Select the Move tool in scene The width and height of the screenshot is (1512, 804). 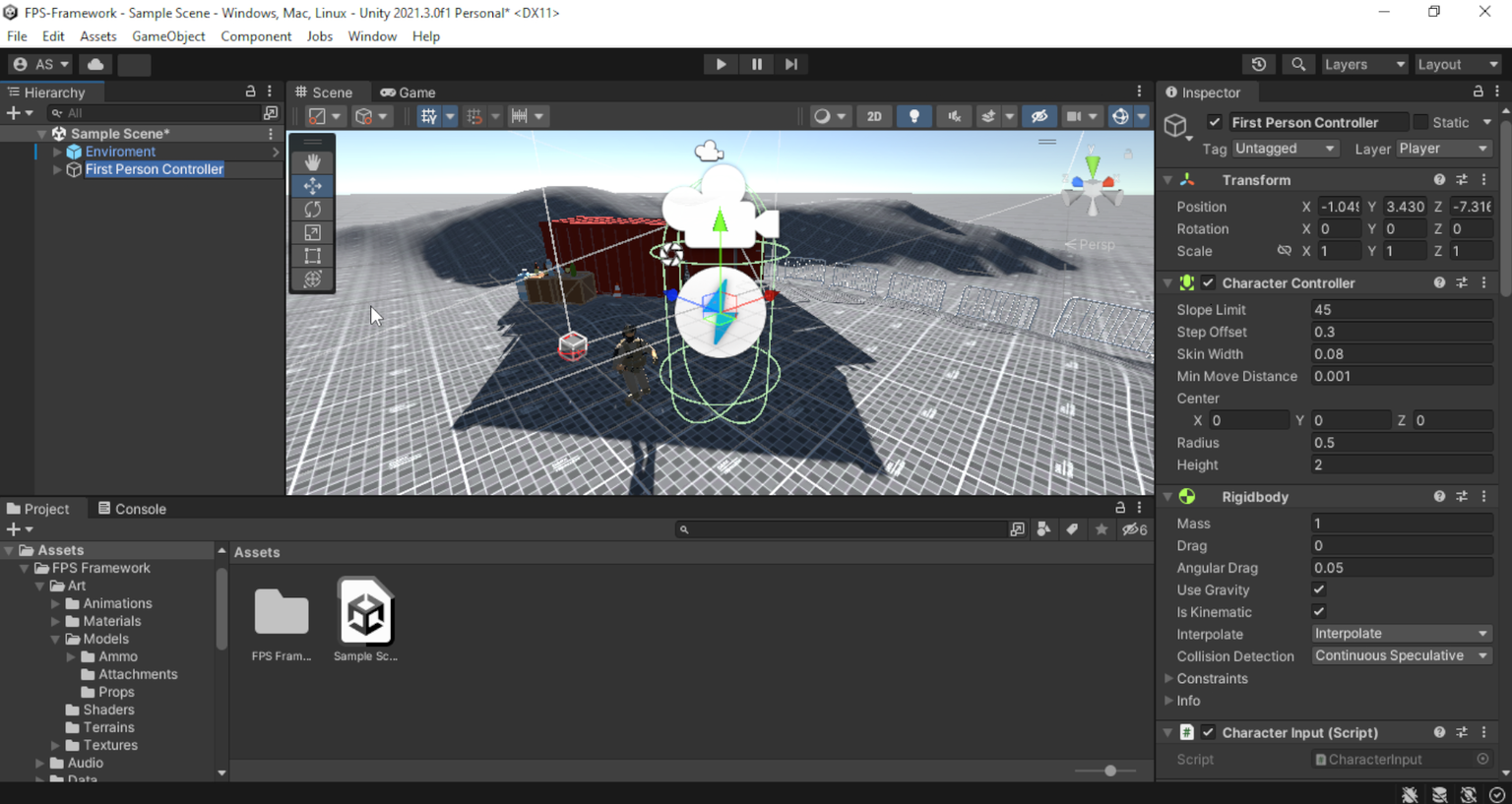[x=312, y=186]
